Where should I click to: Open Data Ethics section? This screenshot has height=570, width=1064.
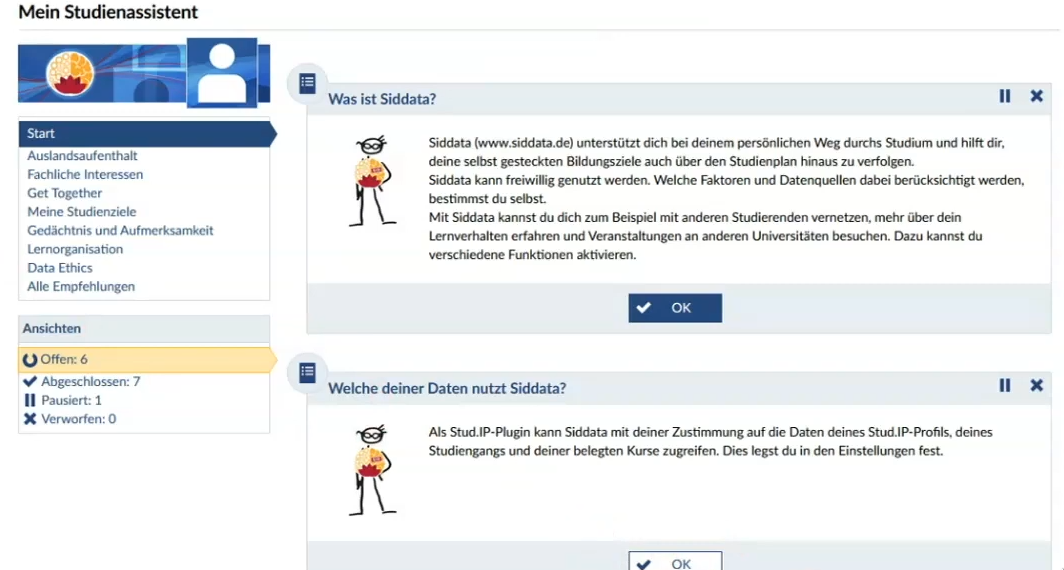tap(60, 267)
